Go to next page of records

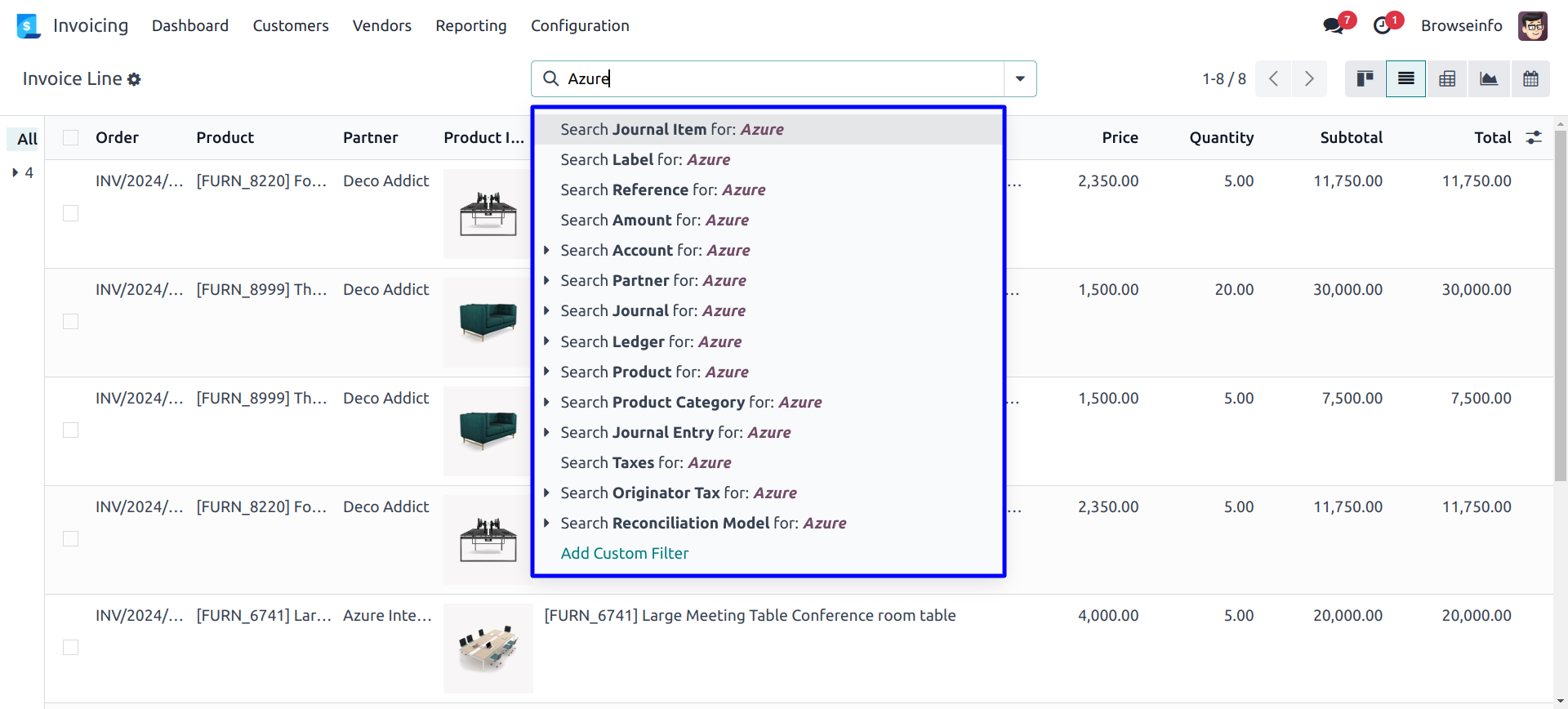[1309, 79]
